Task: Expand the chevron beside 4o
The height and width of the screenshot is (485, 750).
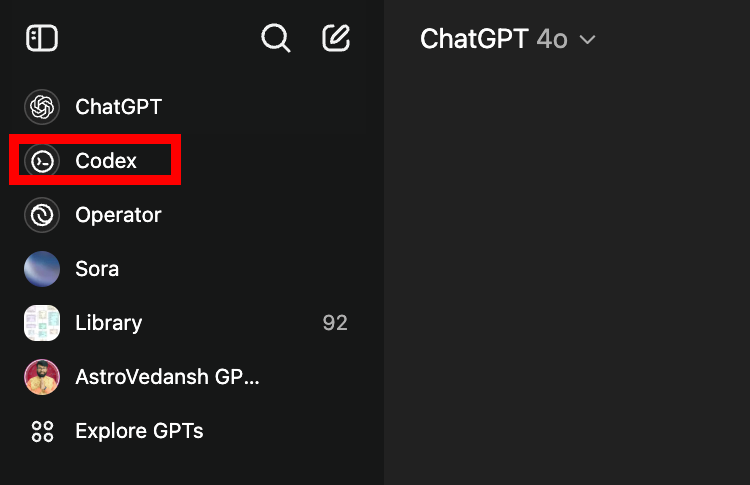Action: (x=588, y=40)
